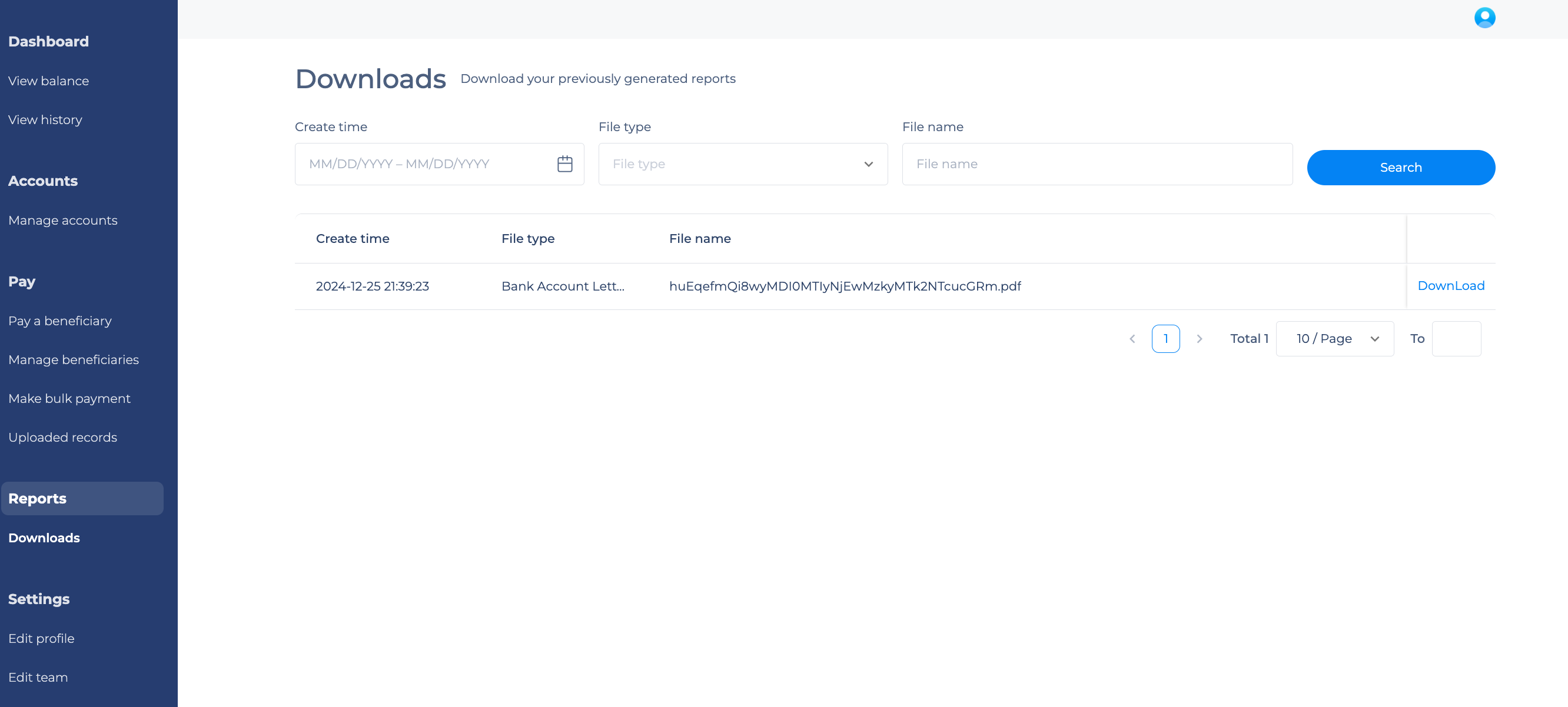The image size is (1568, 707).
Task: Click the DownLoad link for the PDF
Action: 1451,285
